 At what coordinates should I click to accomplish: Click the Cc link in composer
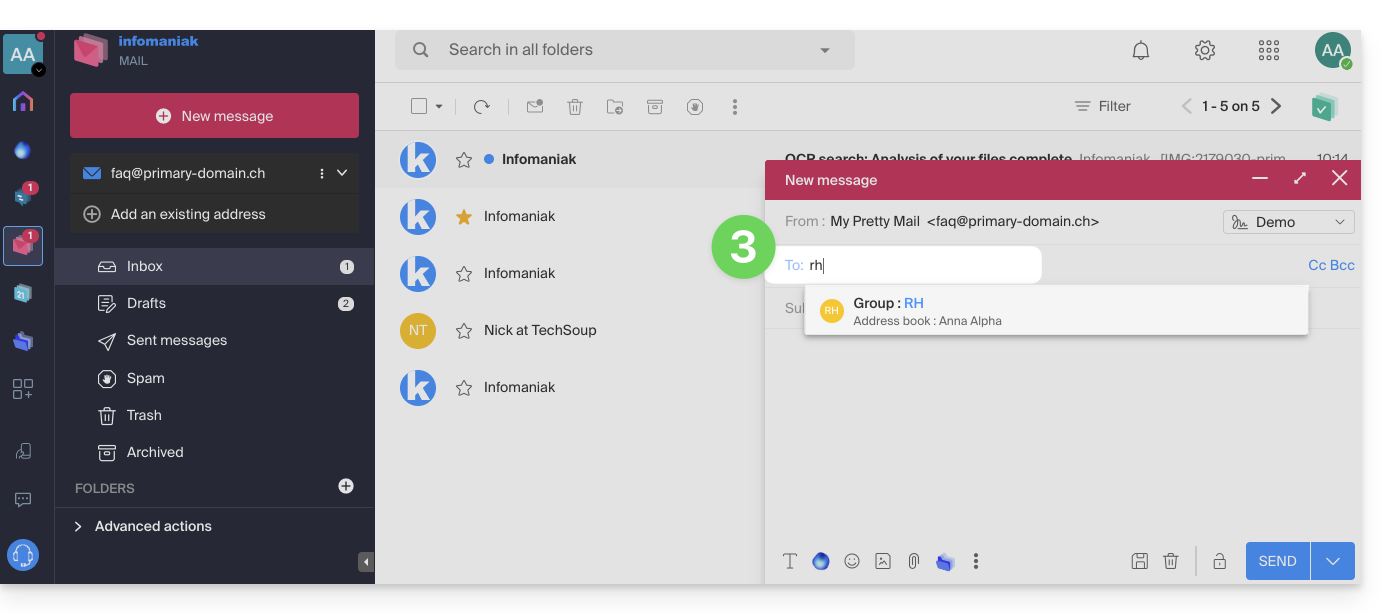pos(1317,265)
